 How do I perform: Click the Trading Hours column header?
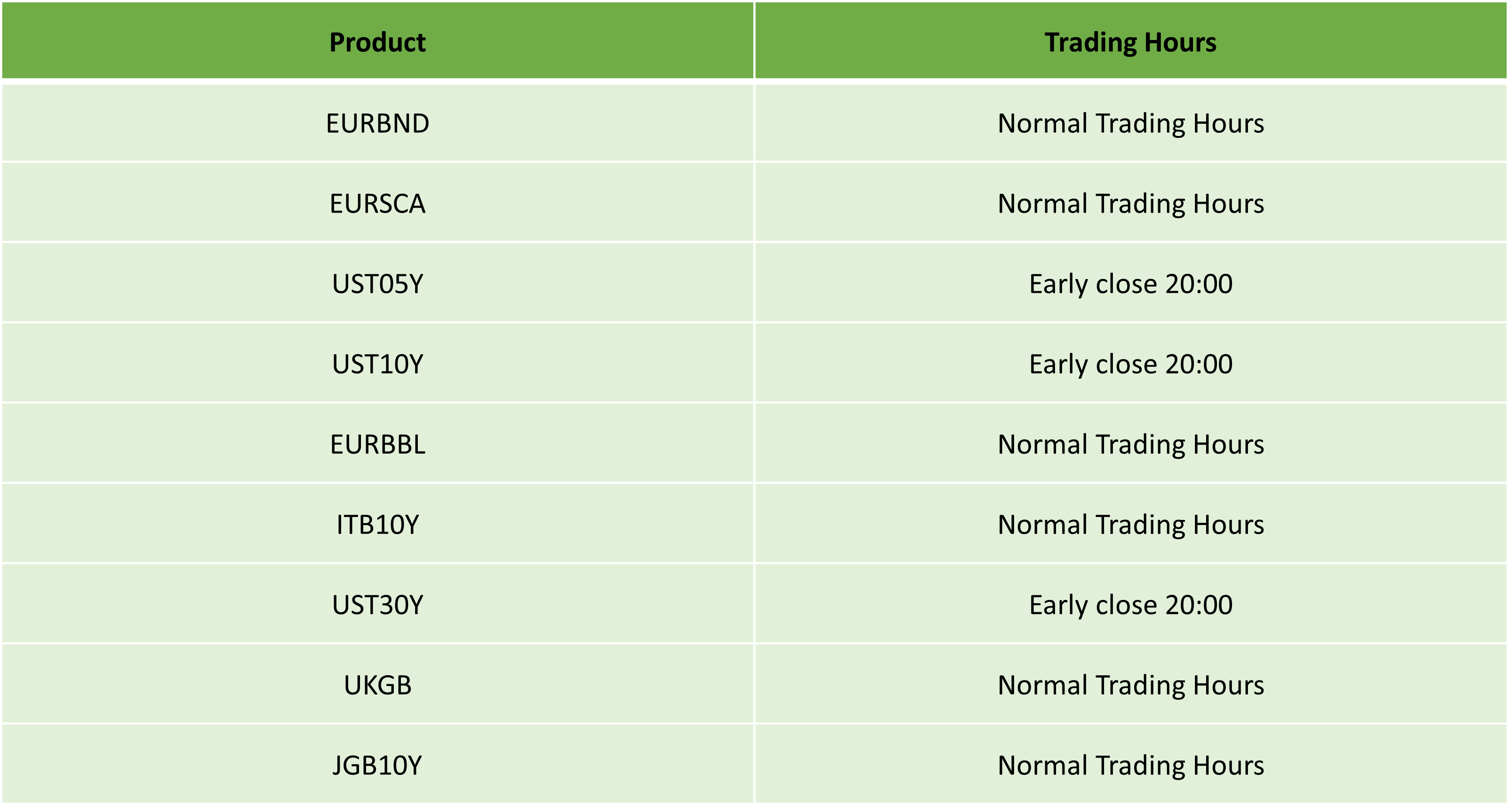click(1130, 42)
